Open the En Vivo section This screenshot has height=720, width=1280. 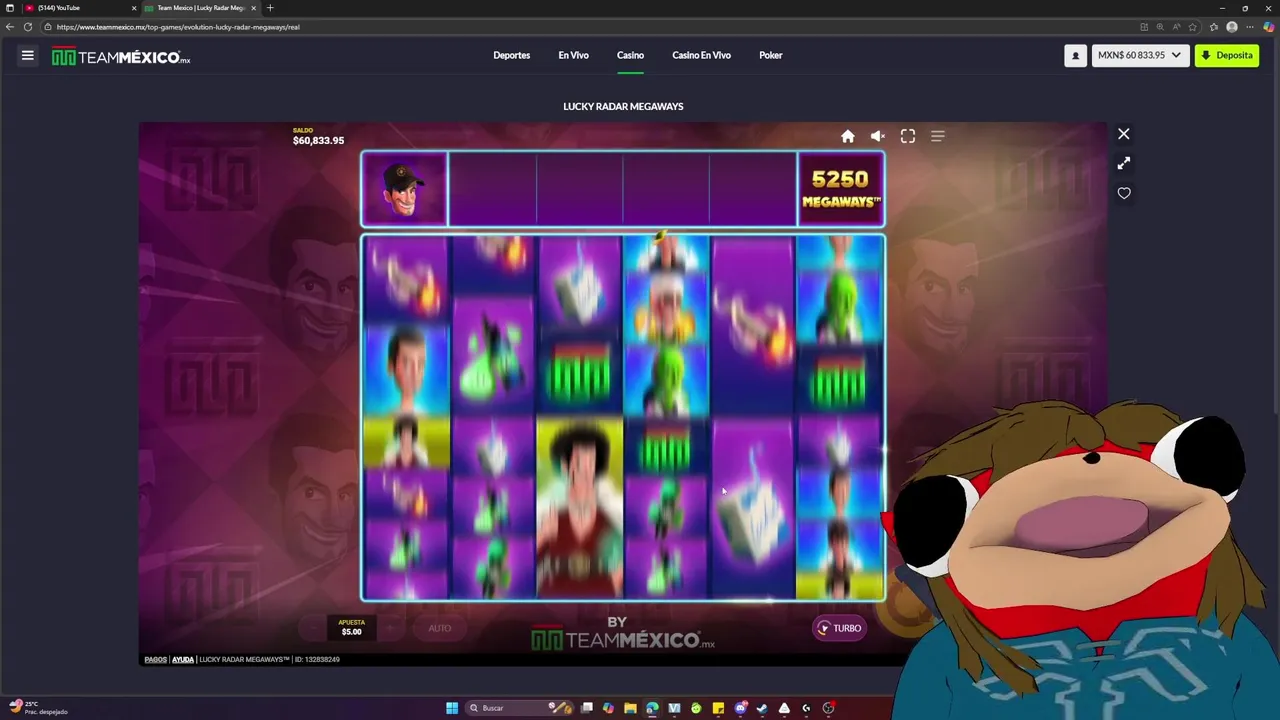573,55
